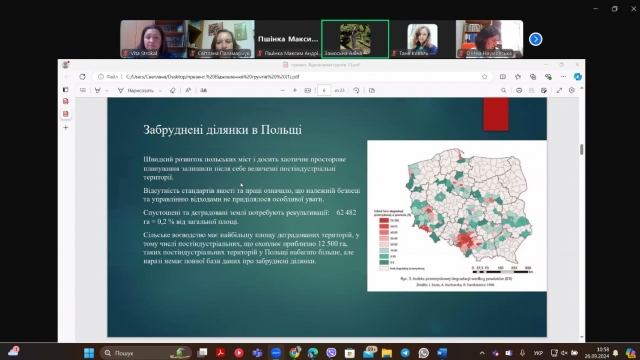Image resolution: width=640 pixels, height=360 pixels.
Task: Expand the highlight tool dropdown arrow
Action: click(x=107, y=91)
